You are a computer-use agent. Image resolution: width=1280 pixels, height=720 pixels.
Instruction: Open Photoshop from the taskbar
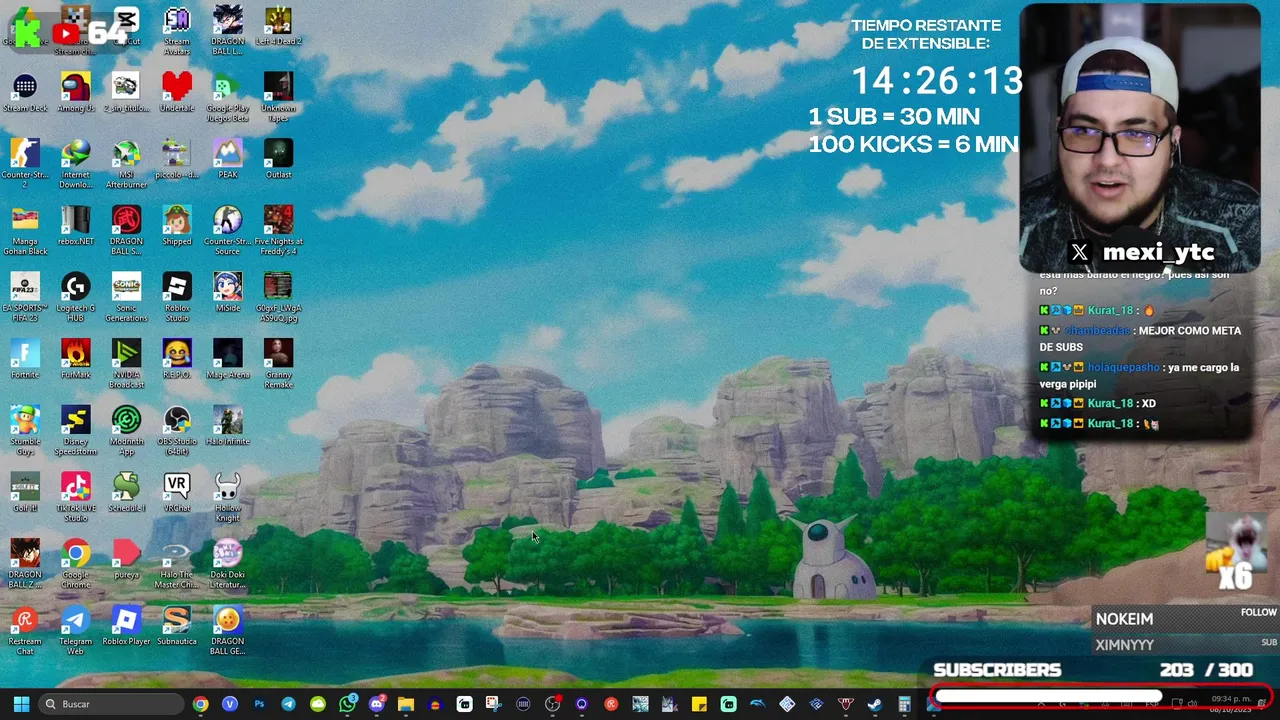(x=259, y=704)
